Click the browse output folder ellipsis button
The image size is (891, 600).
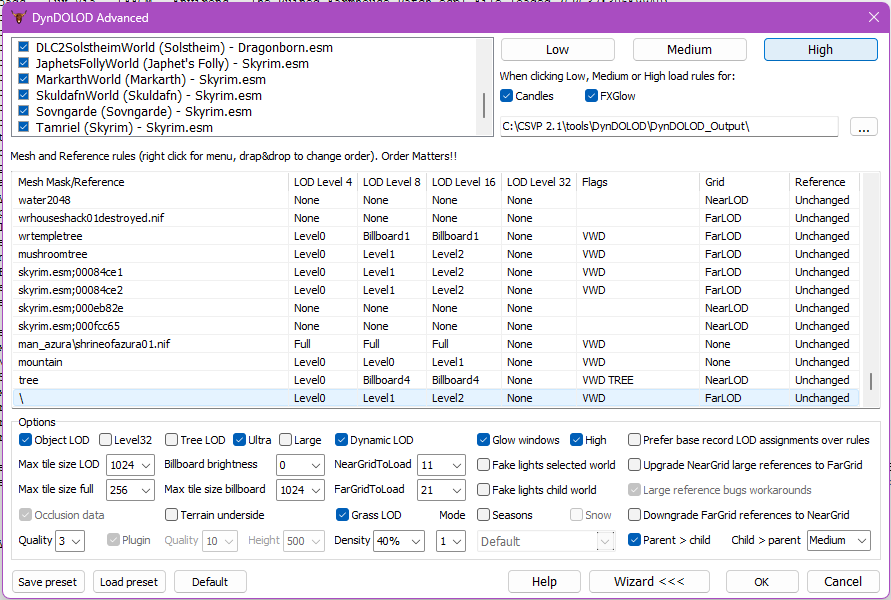pyautogui.click(x=863, y=127)
